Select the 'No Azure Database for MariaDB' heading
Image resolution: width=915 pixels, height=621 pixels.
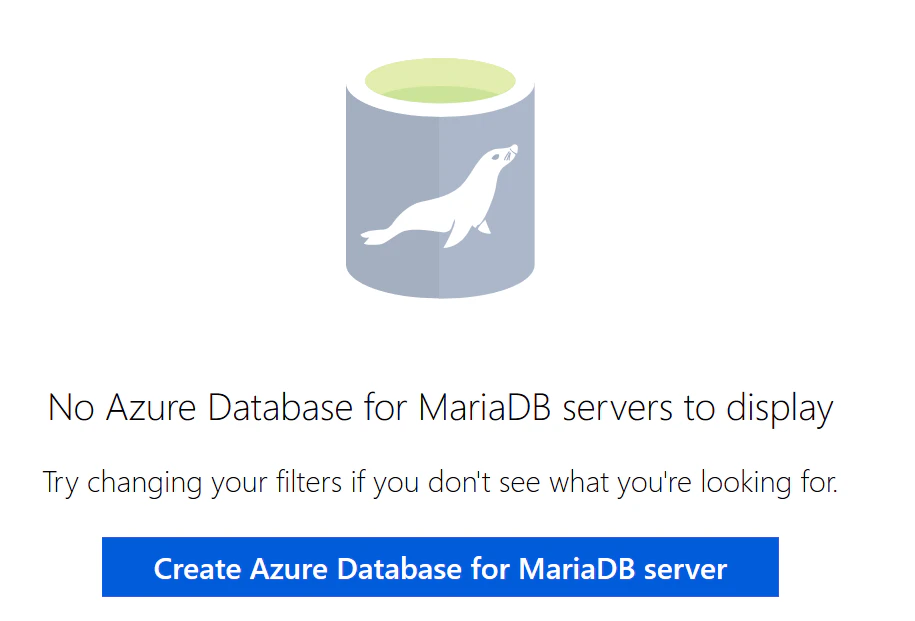click(441, 407)
